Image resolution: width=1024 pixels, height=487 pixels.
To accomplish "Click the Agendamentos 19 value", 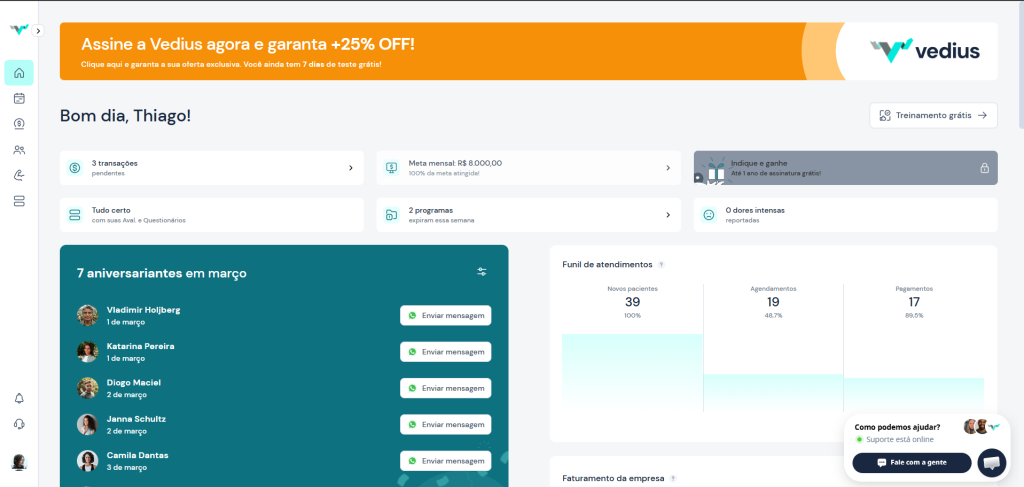I will click(773, 302).
